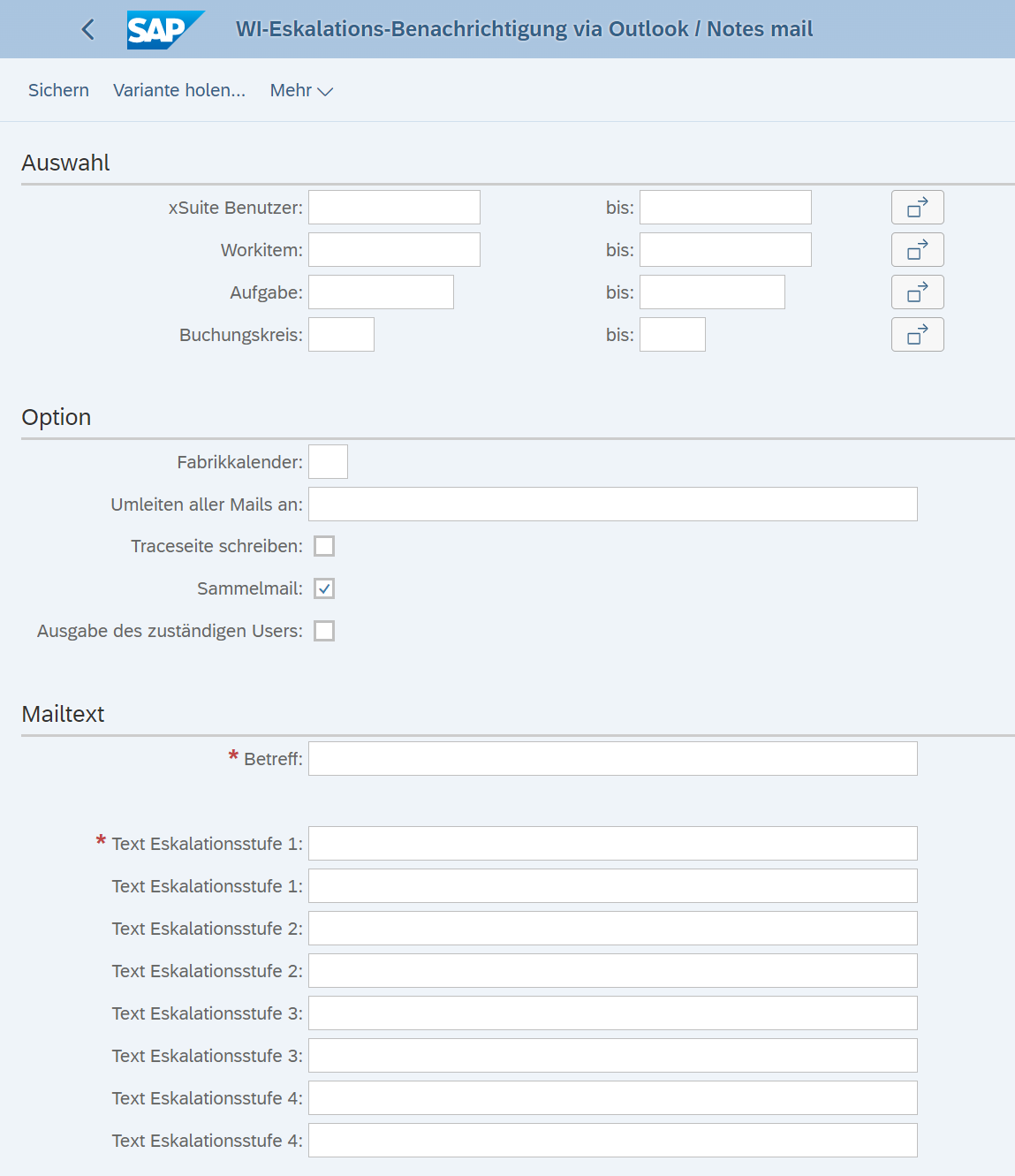Navigate back using the chevron arrow
The width and height of the screenshot is (1015, 1176).
tap(87, 29)
